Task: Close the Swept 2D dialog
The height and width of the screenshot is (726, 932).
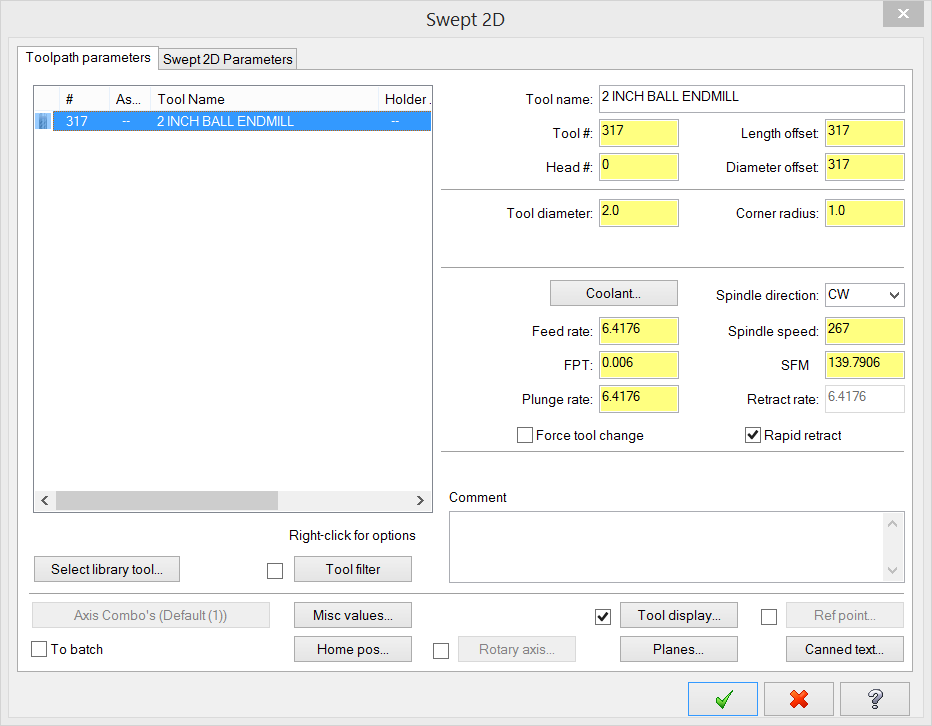Action: point(903,14)
